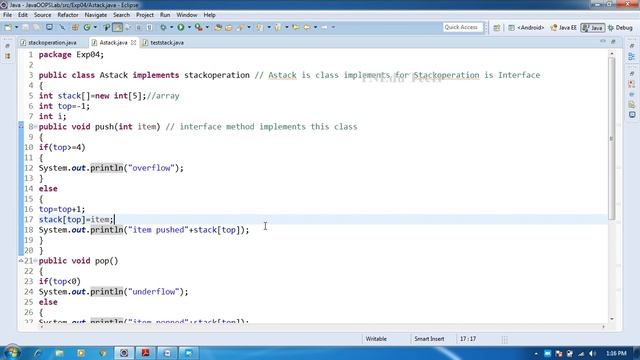Expand the External Tools dropdown arrow

click(207, 27)
